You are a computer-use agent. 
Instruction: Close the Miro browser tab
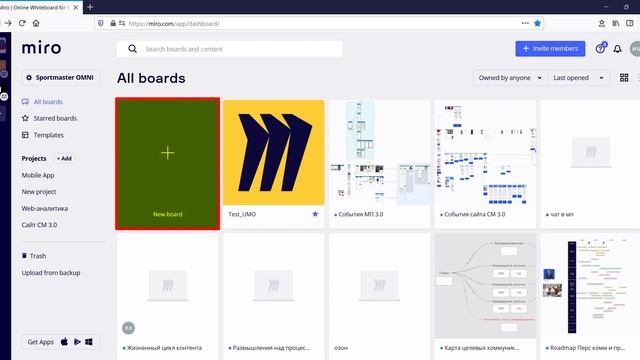(x=76, y=7)
